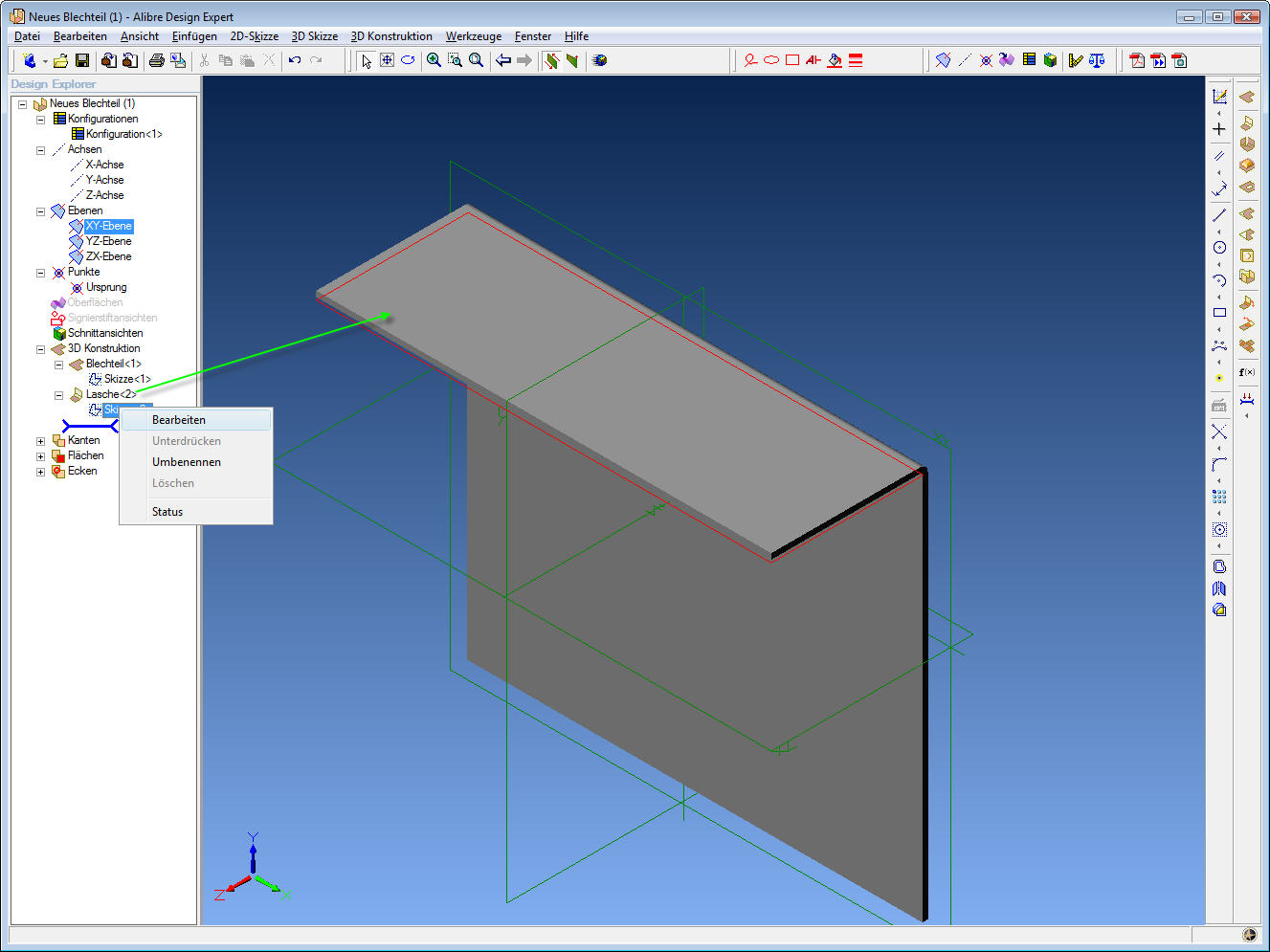Go to previous view arrow
This screenshot has width=1270, height=952.
click(503, 60)
